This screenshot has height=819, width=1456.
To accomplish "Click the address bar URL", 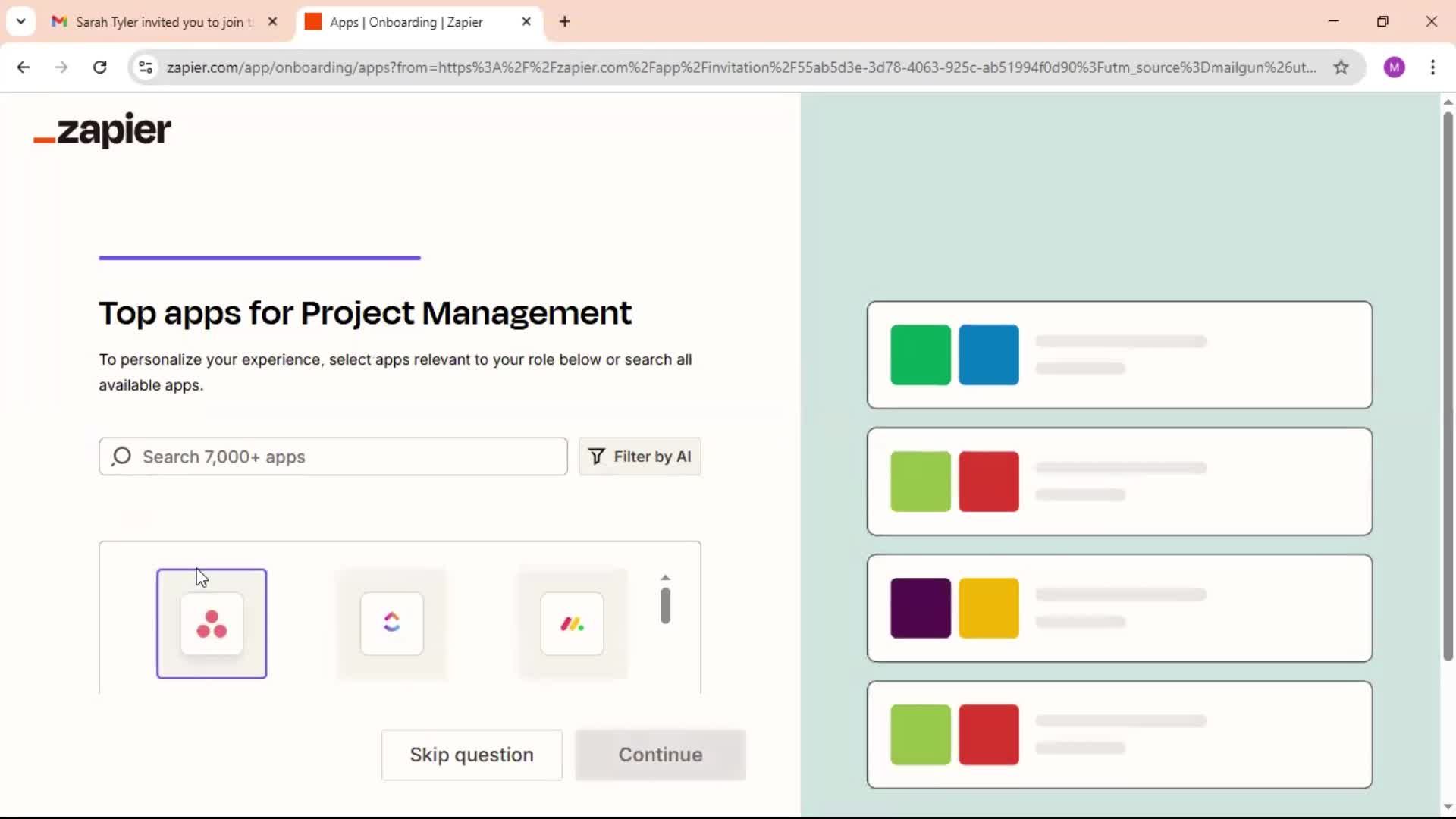I will pyautogui.click(x=741, y=67).
